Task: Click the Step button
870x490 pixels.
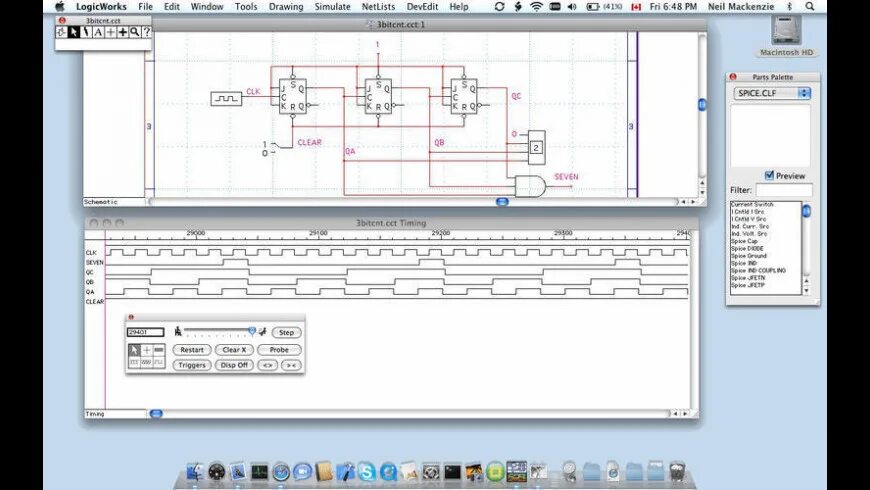Action: click(x=286, y=332)
